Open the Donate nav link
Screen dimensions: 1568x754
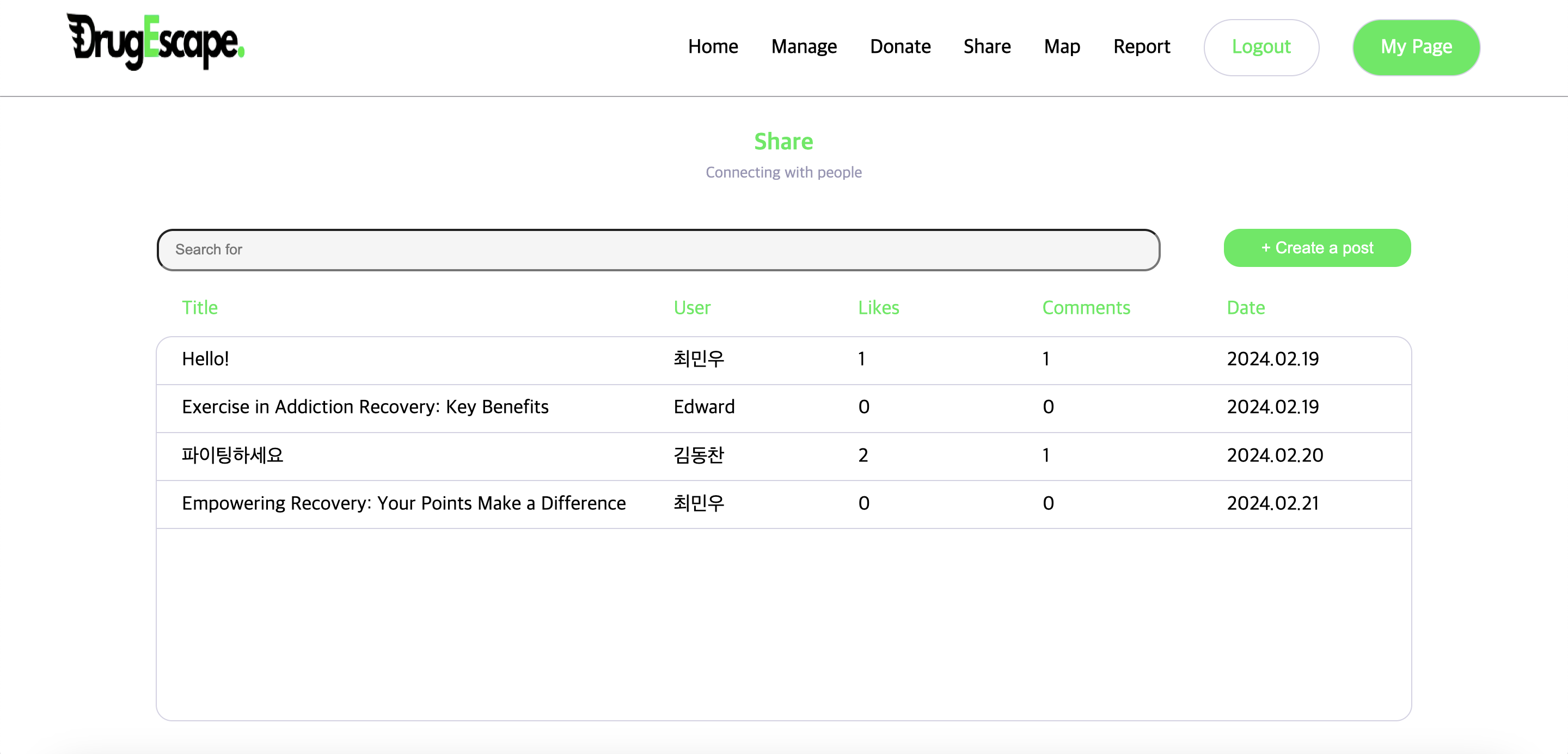[899, 47]
